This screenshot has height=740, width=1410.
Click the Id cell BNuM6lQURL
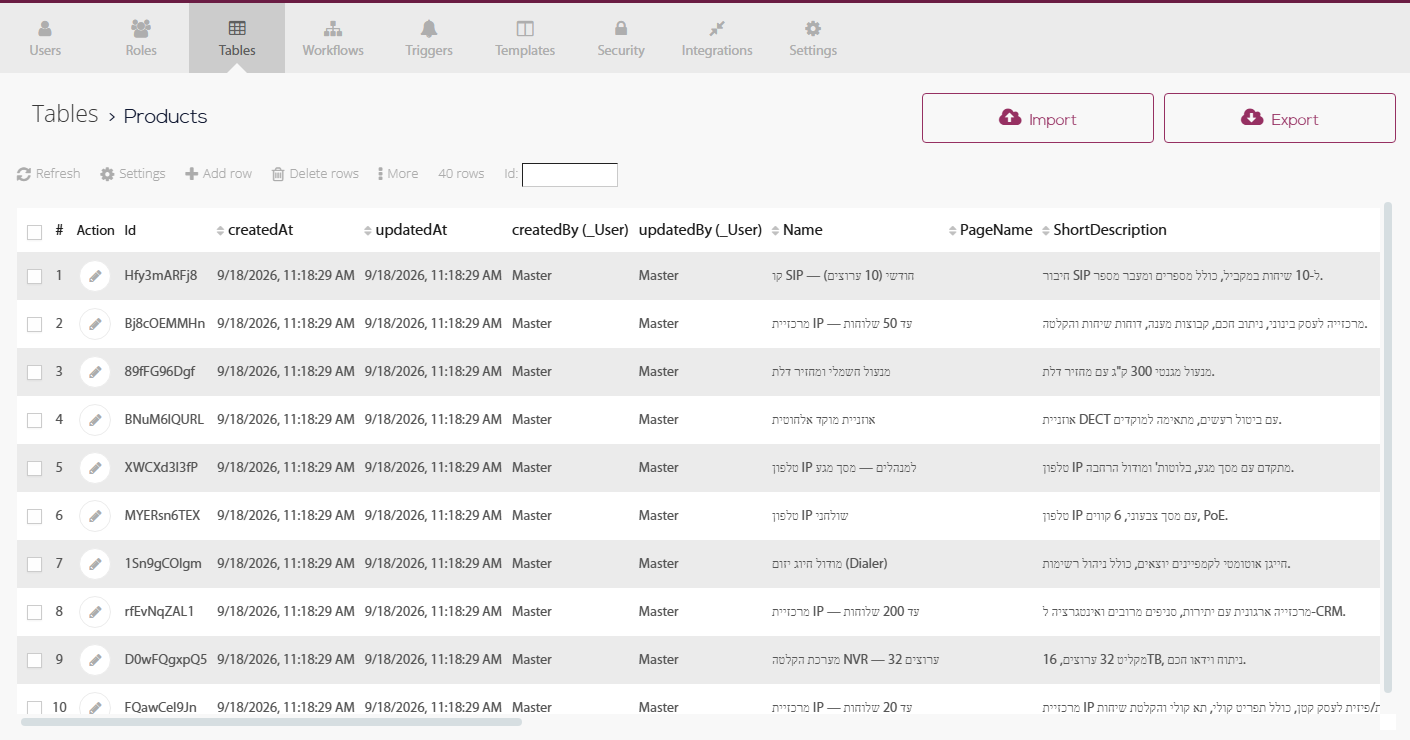pos(164,420)
